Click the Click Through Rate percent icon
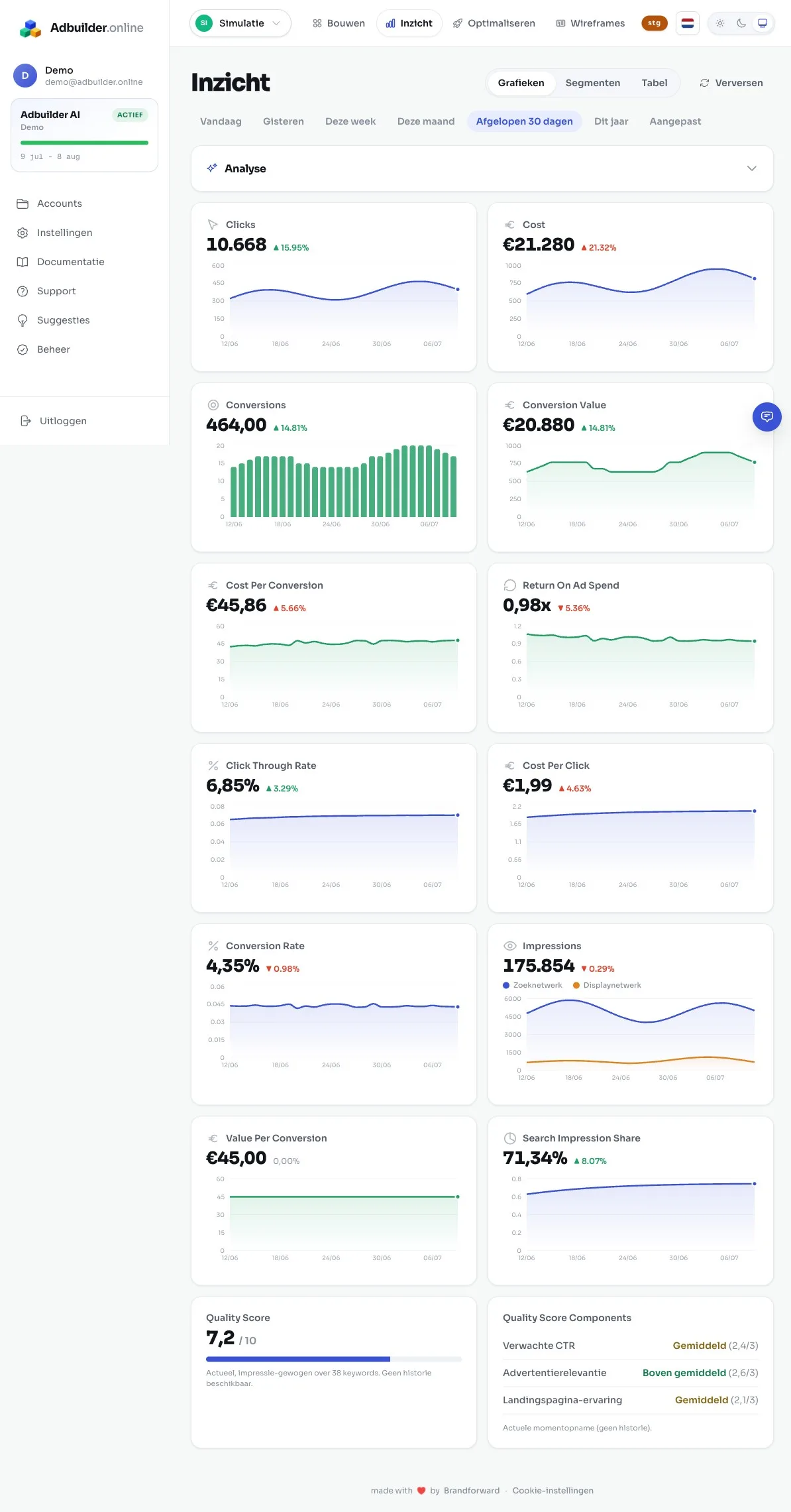This screenshot has width=791, height=1512. coord(213,766)
